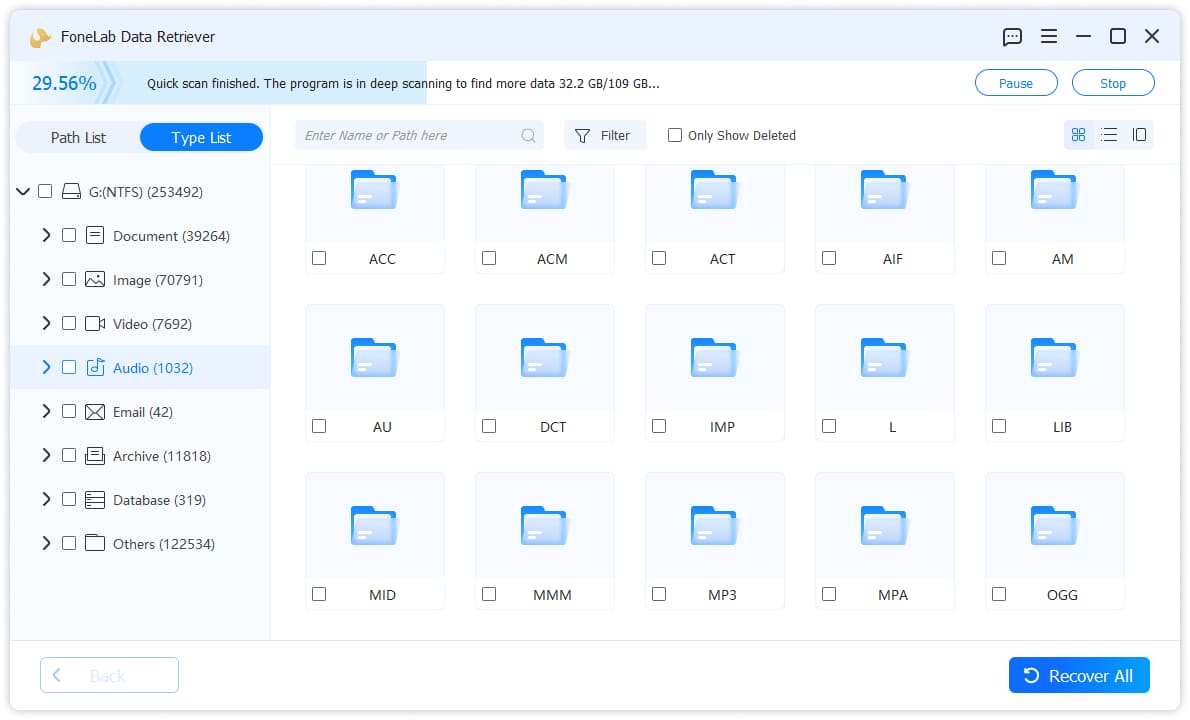Toggle Only Show Deleted checkbox
The height and width of the screenshot is (720, 1190).
point(674,135)
